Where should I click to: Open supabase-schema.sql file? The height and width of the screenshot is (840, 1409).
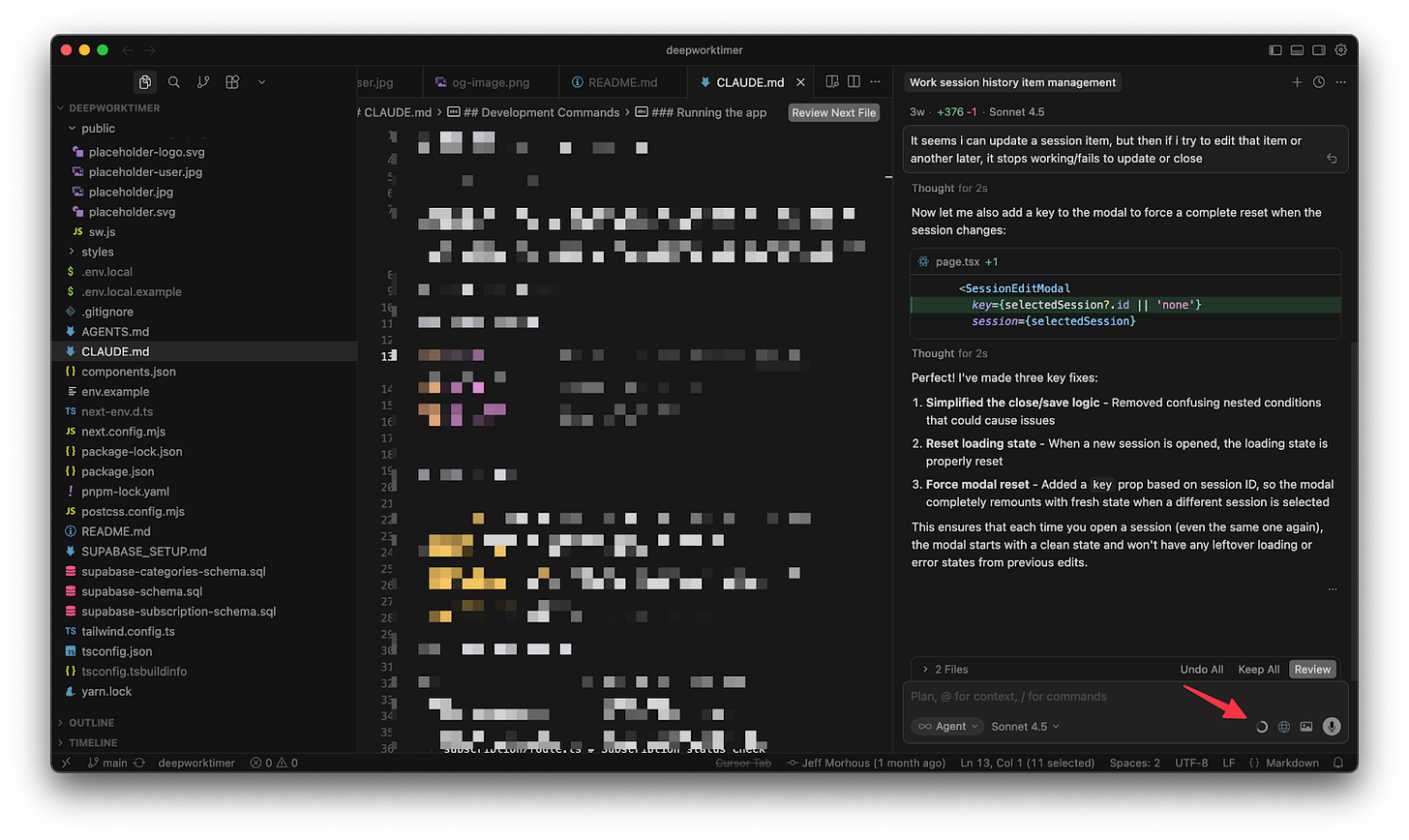coord(141,591)
